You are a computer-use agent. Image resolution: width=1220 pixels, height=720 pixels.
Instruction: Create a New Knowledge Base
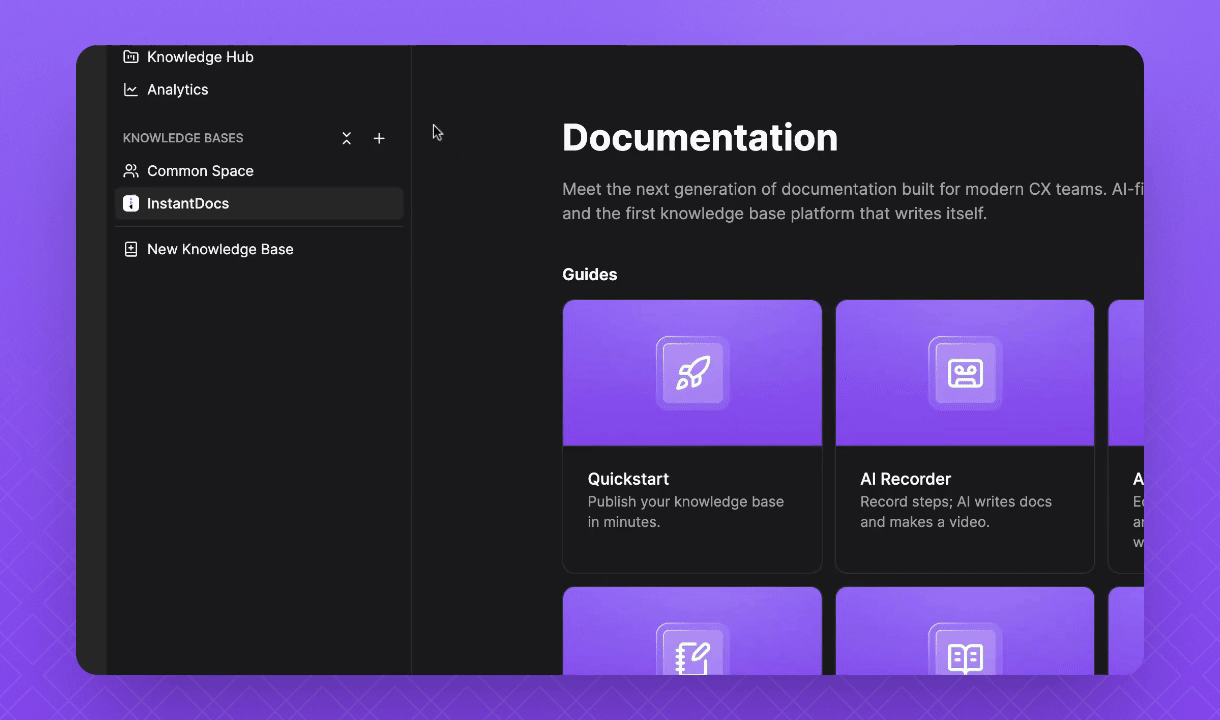220,250
